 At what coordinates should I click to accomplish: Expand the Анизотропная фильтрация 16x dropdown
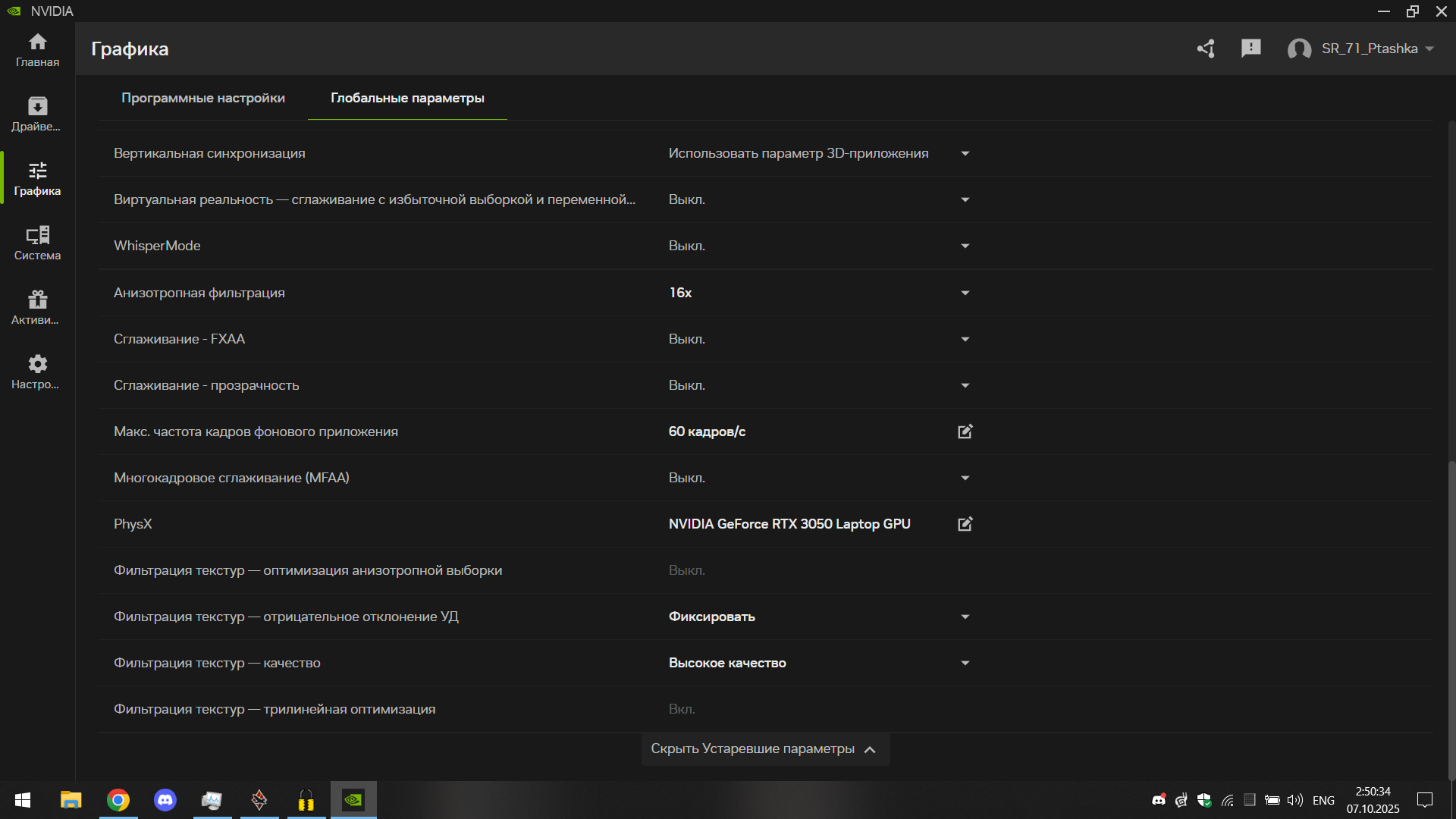click(965, 293)
